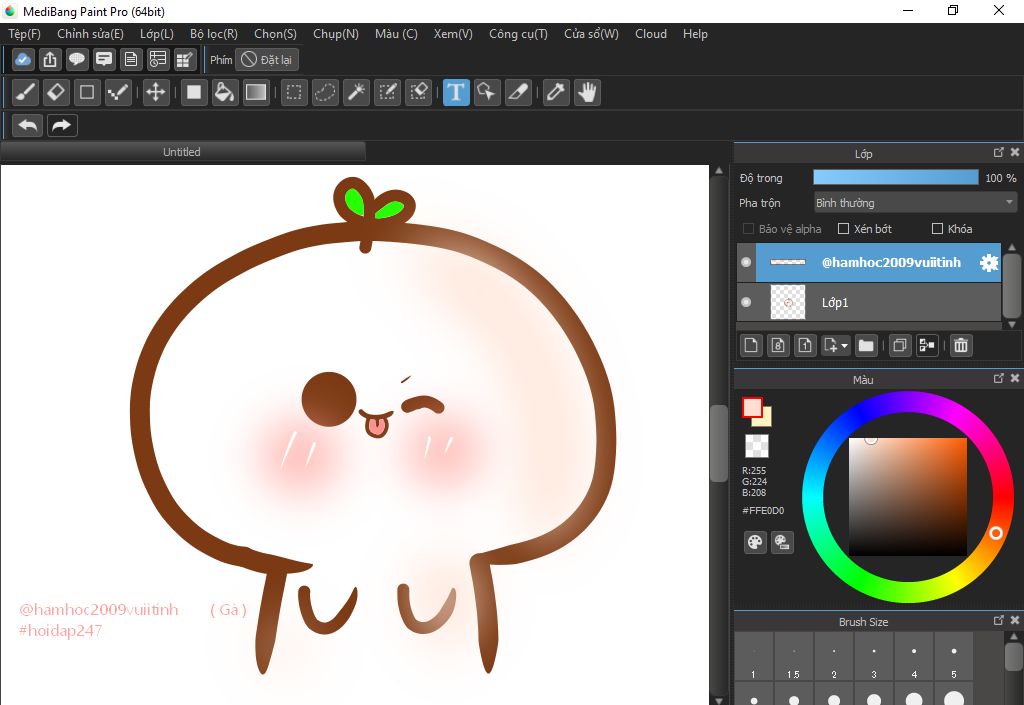
Task: Select brush size 1.5 preset
Action: click(793, 657)
